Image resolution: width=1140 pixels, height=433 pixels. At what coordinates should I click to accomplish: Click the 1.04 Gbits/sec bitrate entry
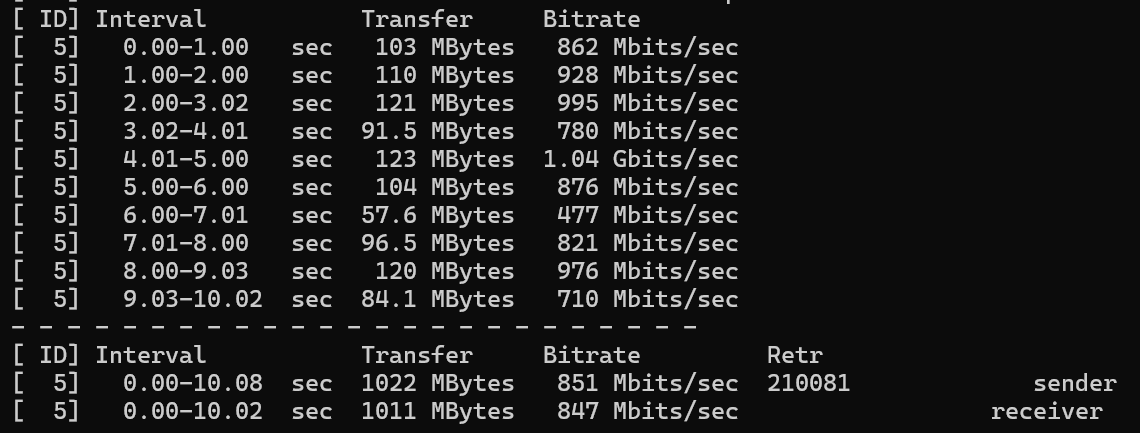coord(641,160)
